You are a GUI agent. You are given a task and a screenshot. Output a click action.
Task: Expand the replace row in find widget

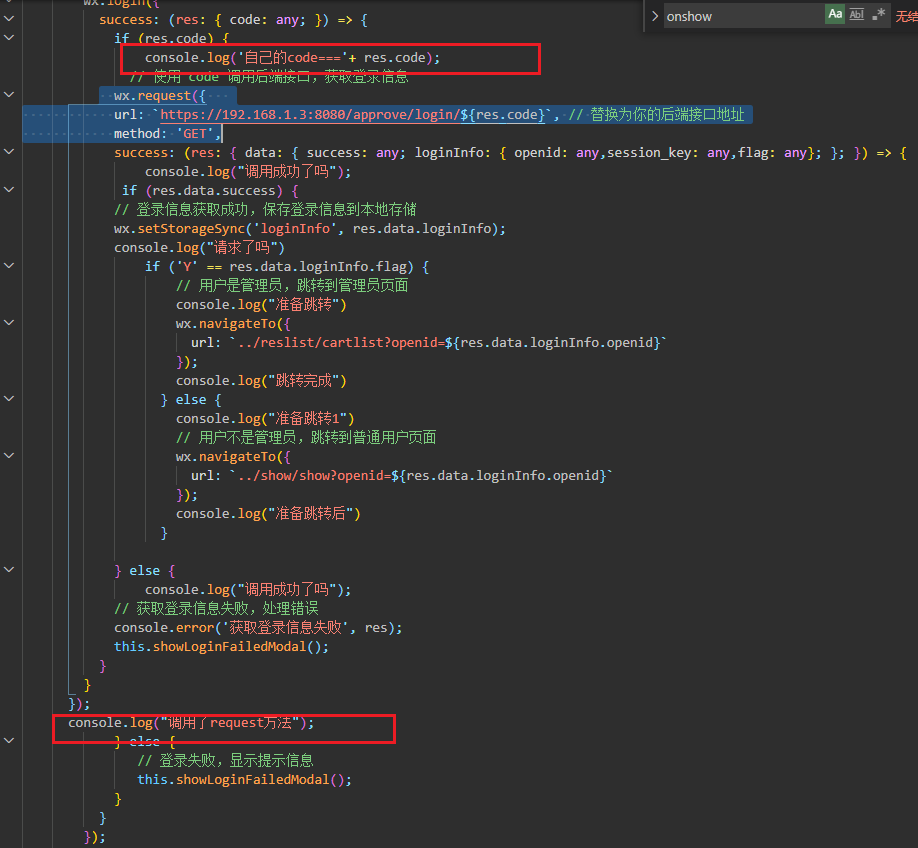tap(655, 16)
